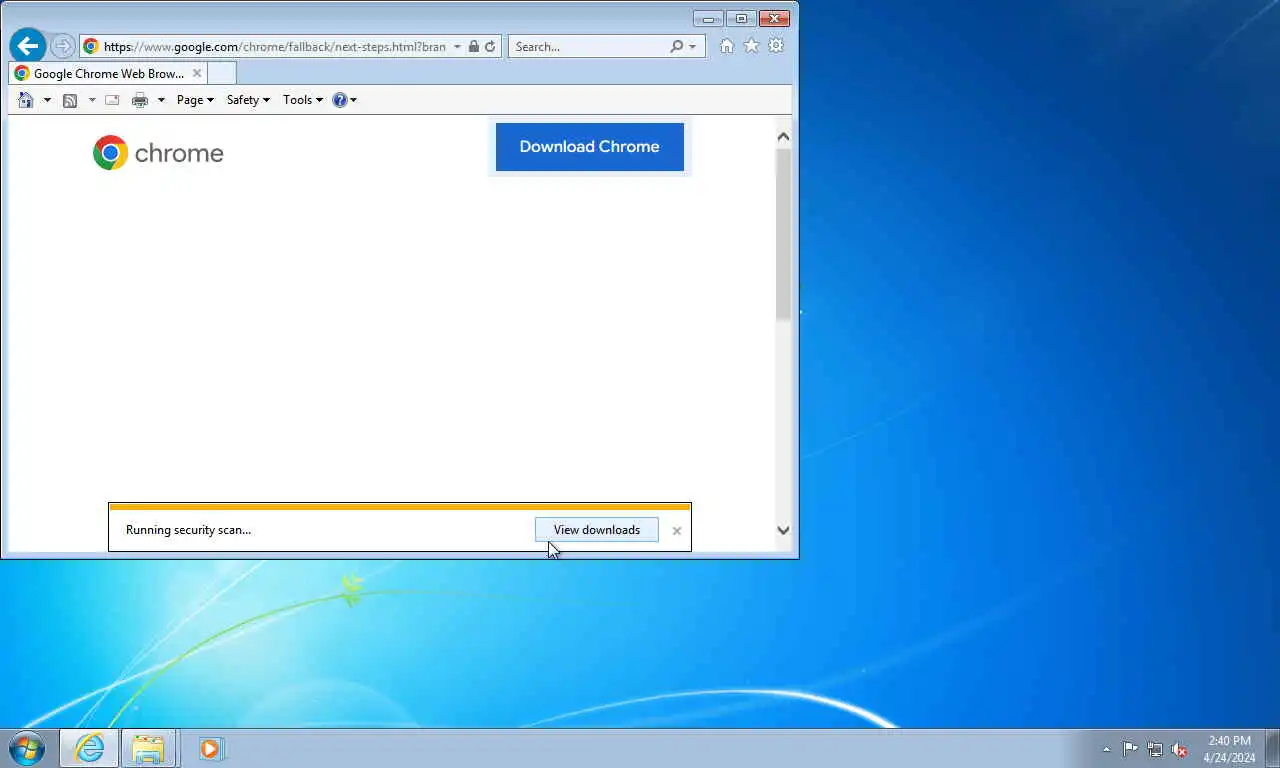The width and height of the screenshot is (1280, 768).
Task: Open the Google site icon in the address bar
Action: (91, 46)
